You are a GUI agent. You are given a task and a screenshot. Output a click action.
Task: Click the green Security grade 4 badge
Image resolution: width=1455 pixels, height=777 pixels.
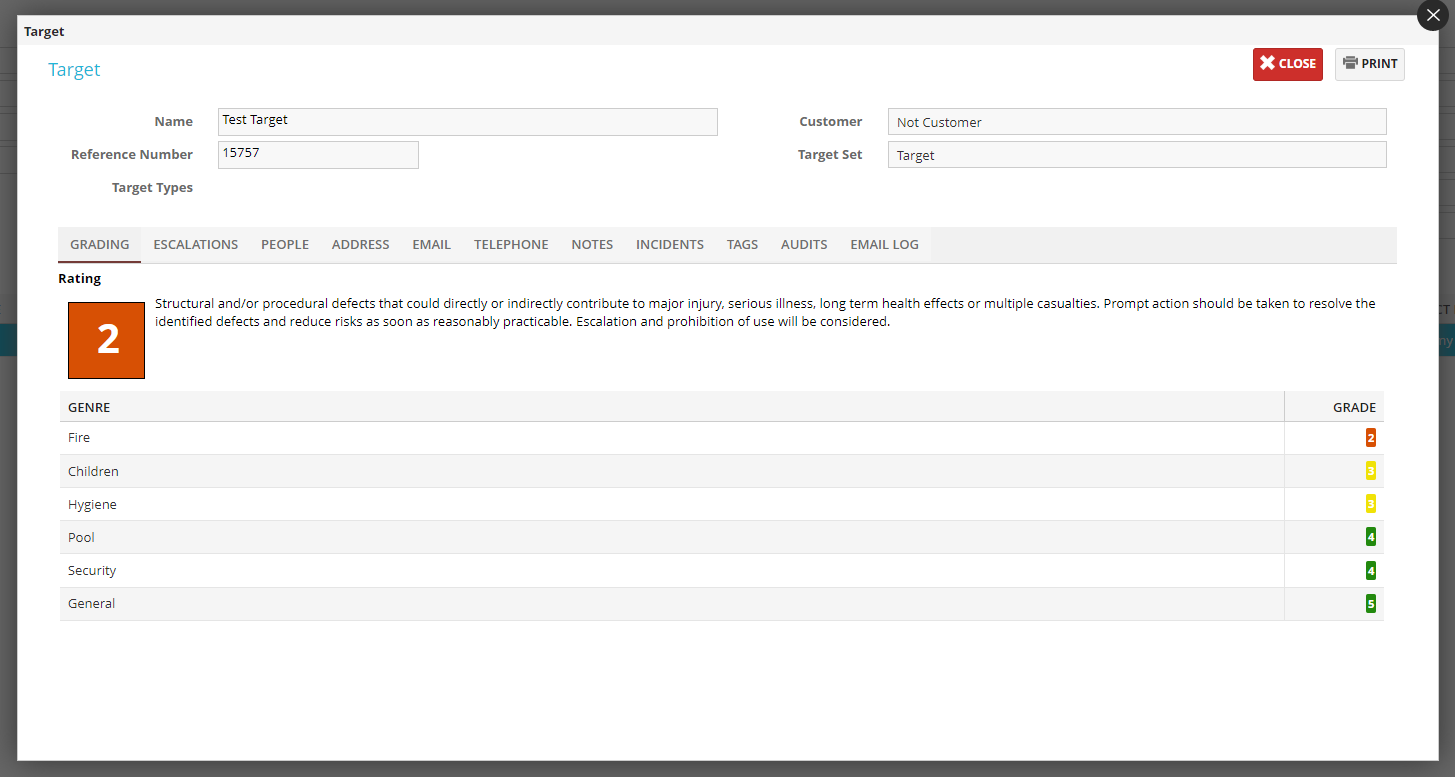click(1370, 571)
